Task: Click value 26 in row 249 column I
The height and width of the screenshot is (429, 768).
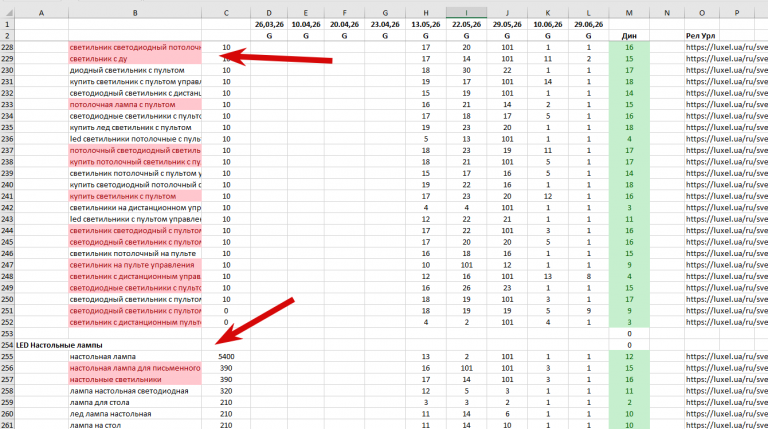Action: 466,288
